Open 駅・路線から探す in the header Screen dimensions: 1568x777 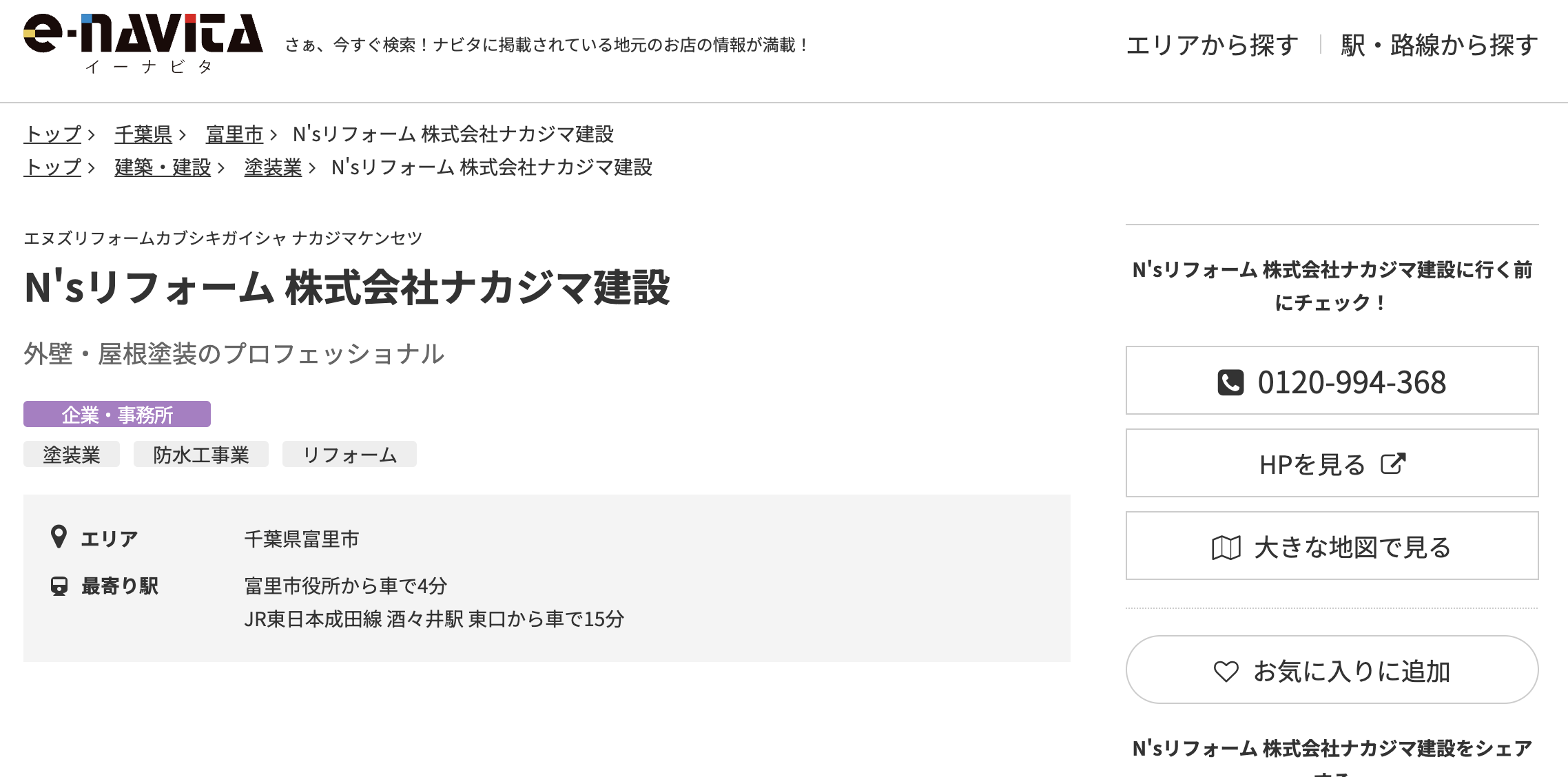tap(1438, 45)
